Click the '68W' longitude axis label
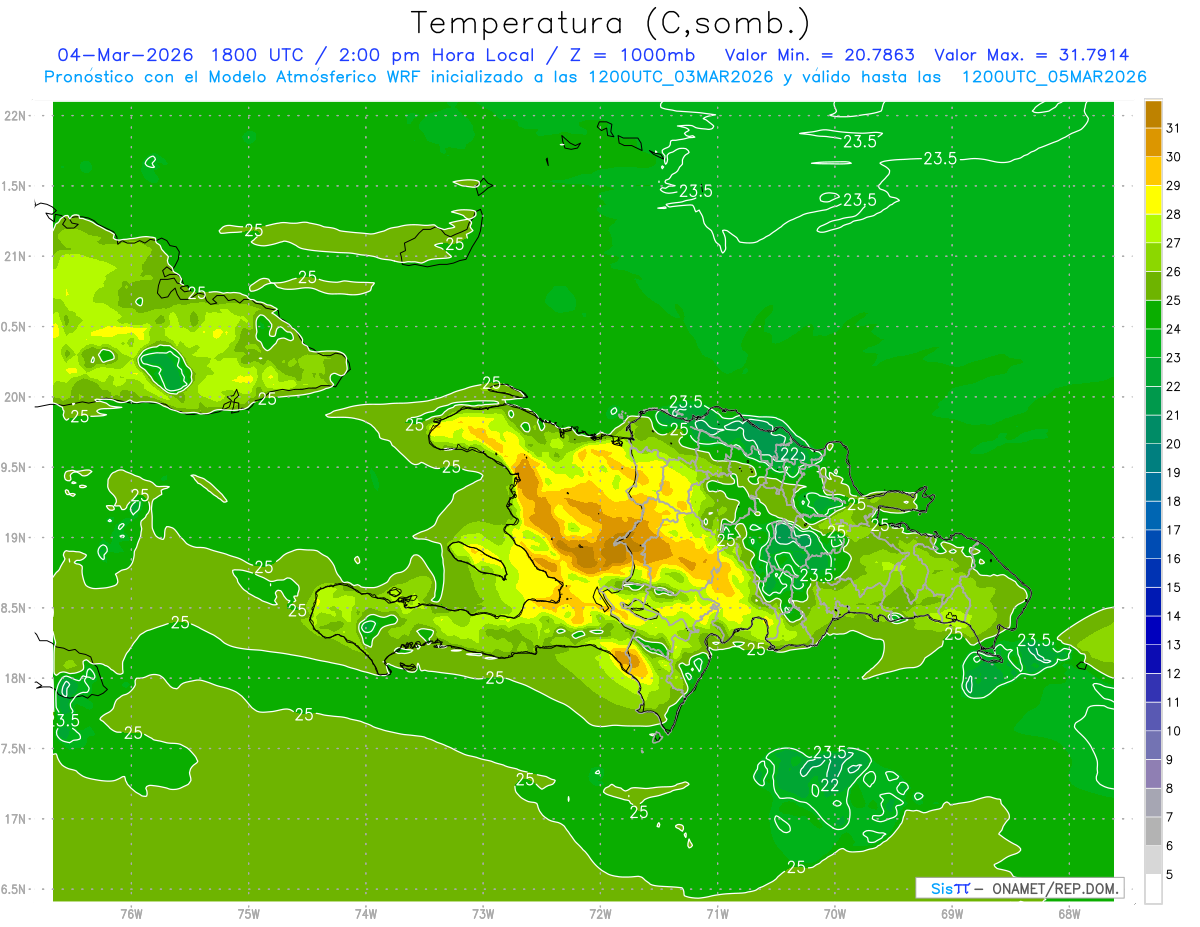 [x=1069, y=914]
